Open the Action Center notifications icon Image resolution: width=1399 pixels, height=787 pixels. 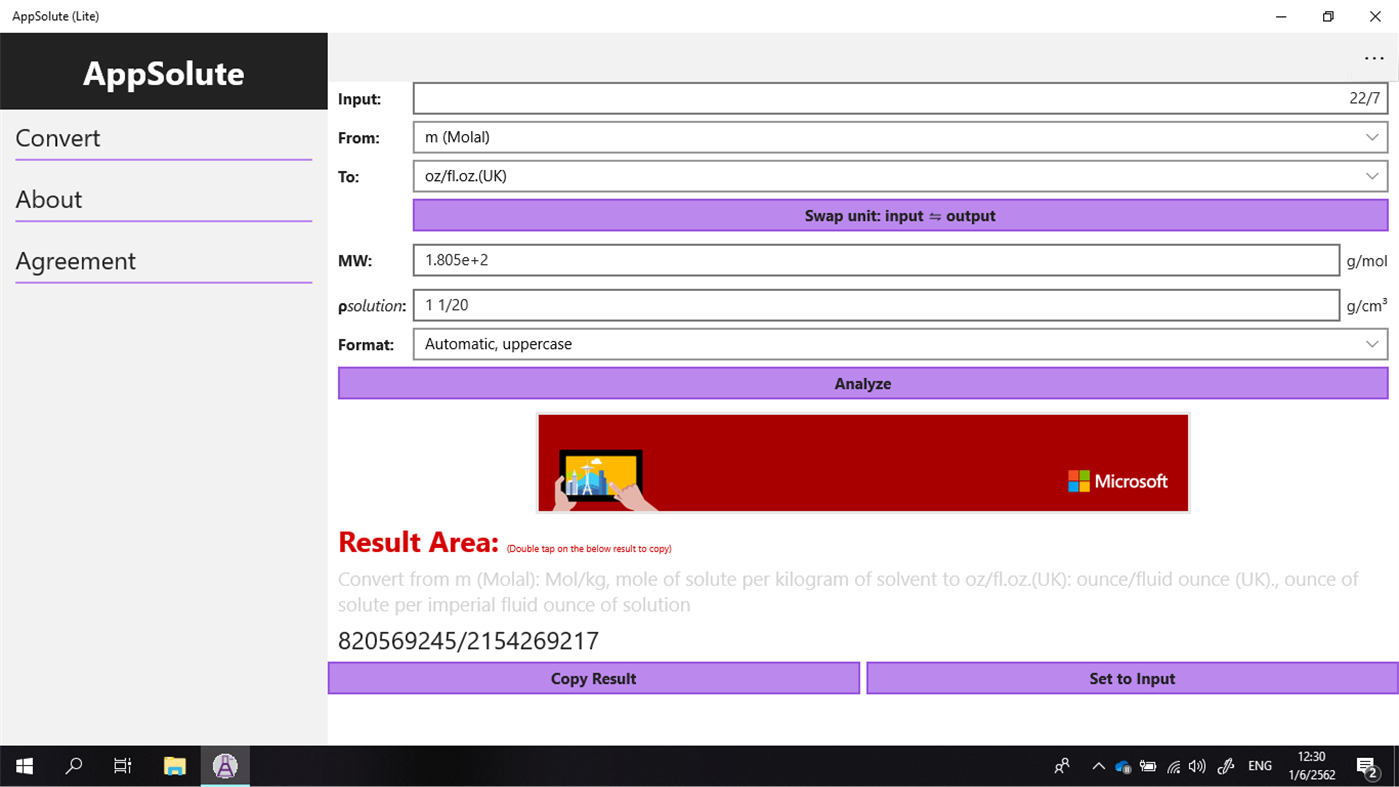pos(1367,766)
